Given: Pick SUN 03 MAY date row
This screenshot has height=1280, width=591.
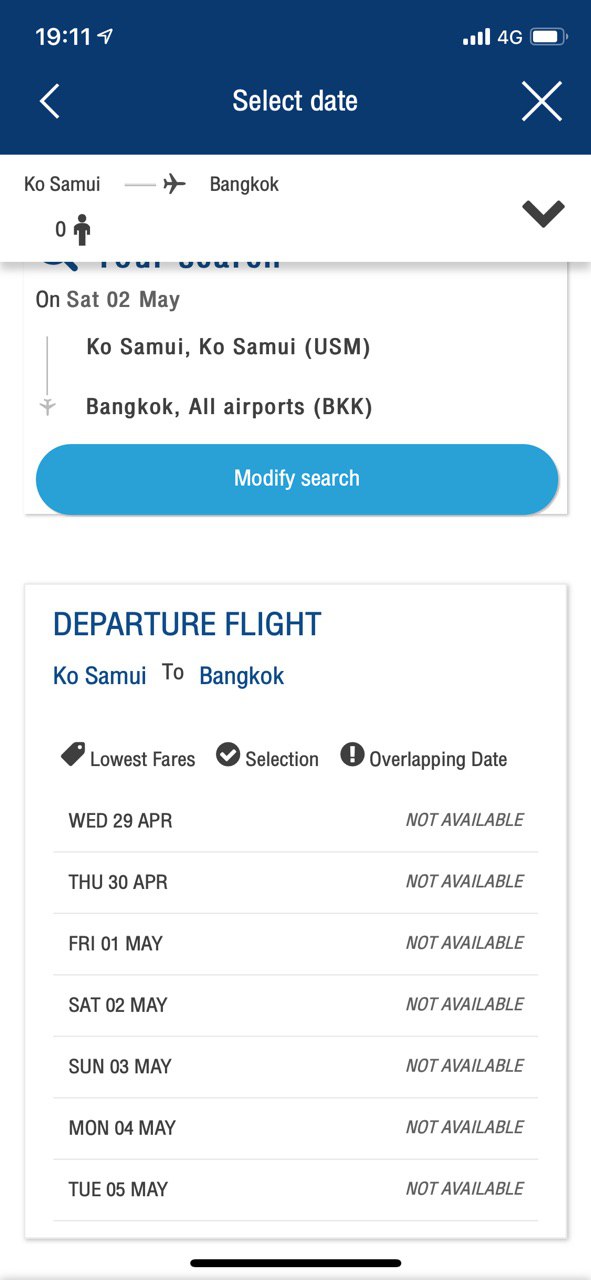Looking at the screenshot, I should coord(296,1066).
